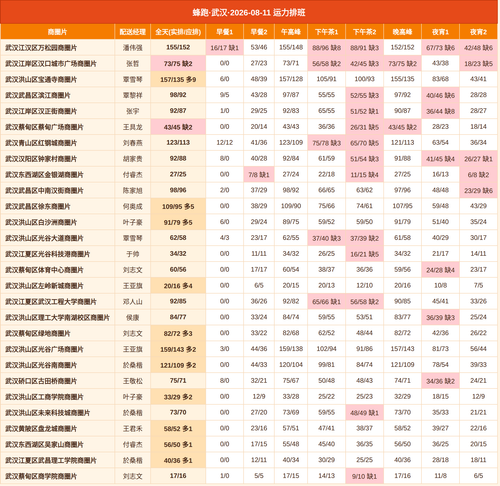
Task: Click the all-day cell 58/52 多1
Action: click(178, 429)
